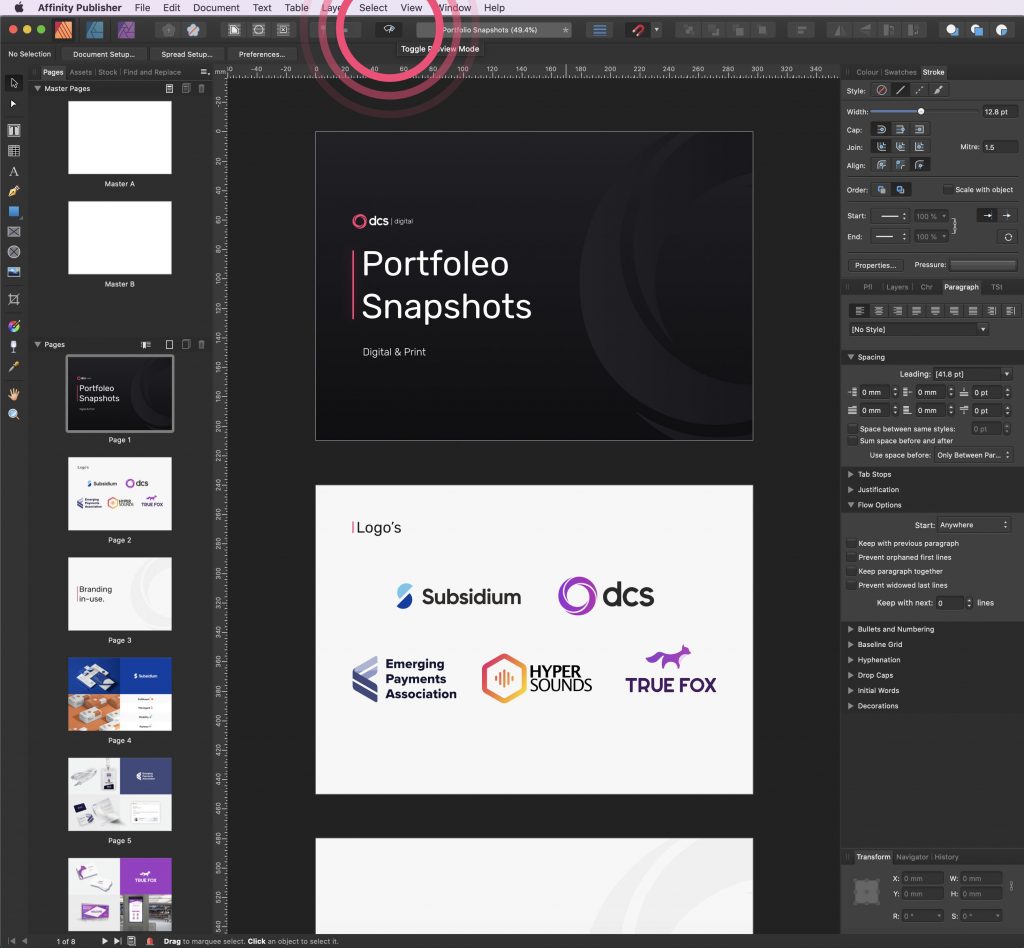1024x948 pixels.
Task: Open stroke Properties button
Action: coord(875,265)
